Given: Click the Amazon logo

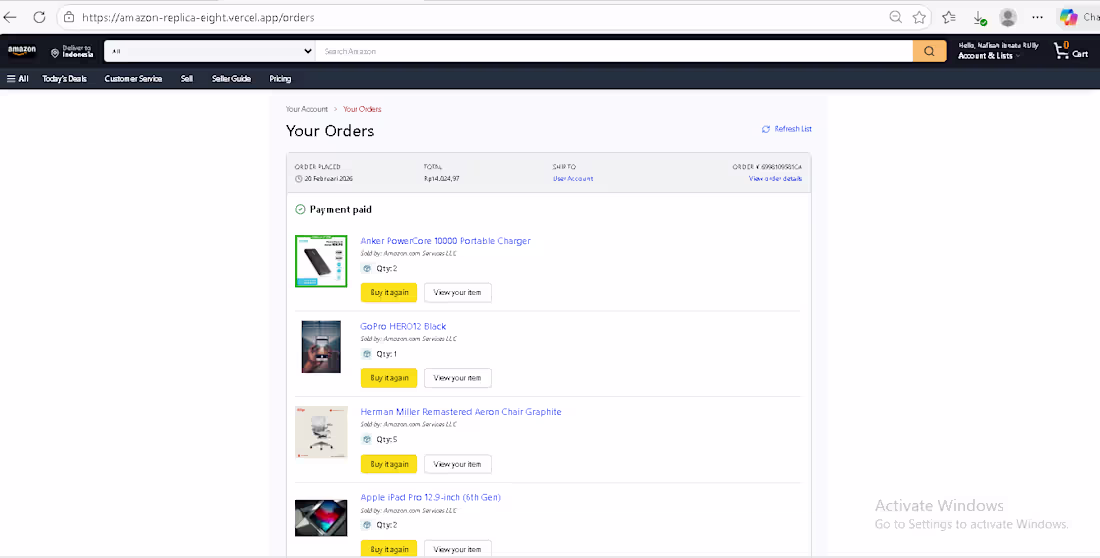Looking at the screenshot, I should [x=22, y=51].
